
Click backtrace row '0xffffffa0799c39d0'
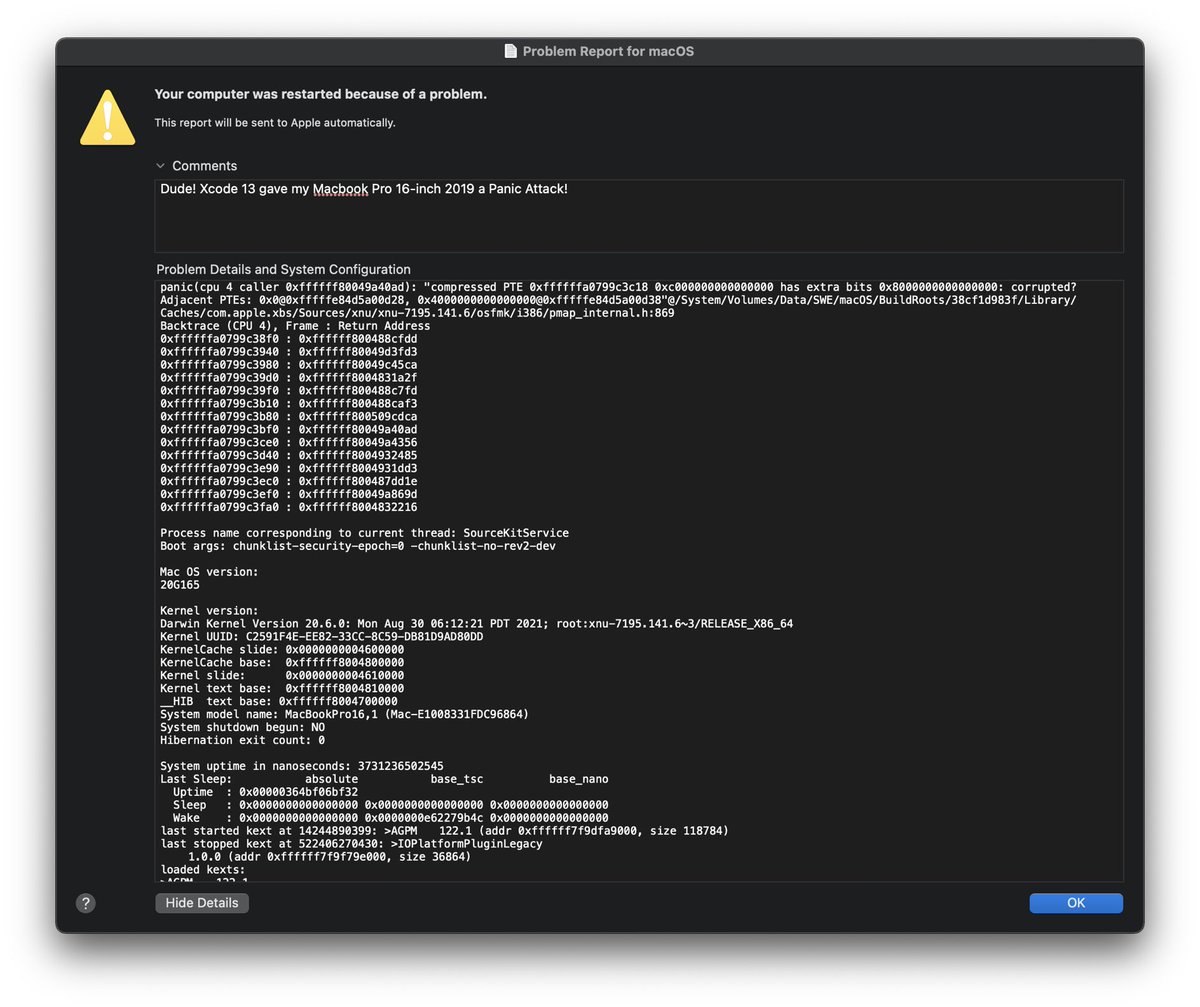pyautogui.click(x=289, y=378)
